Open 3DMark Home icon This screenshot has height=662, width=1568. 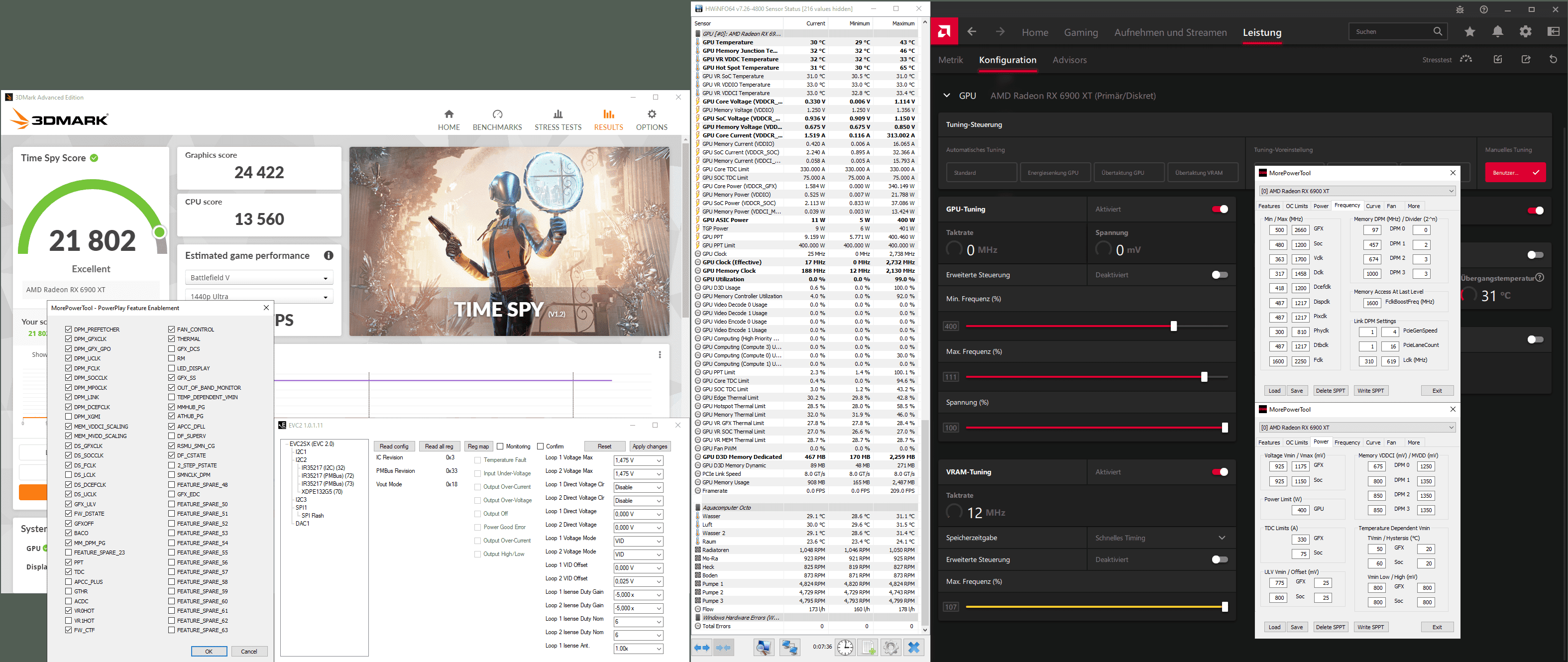tap(448, 114)
